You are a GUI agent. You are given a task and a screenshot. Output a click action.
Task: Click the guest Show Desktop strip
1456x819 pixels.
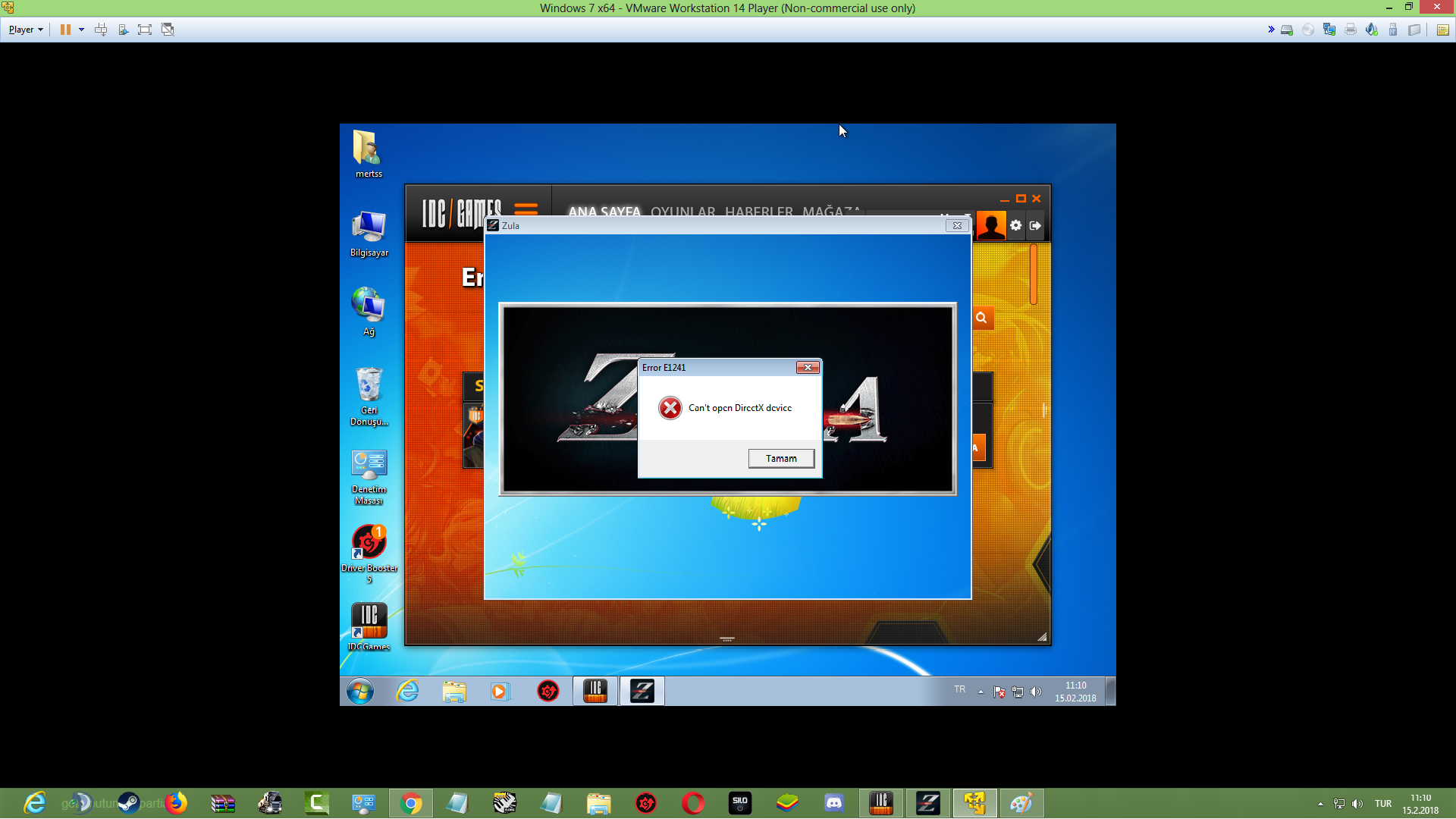click(1111, 692)
